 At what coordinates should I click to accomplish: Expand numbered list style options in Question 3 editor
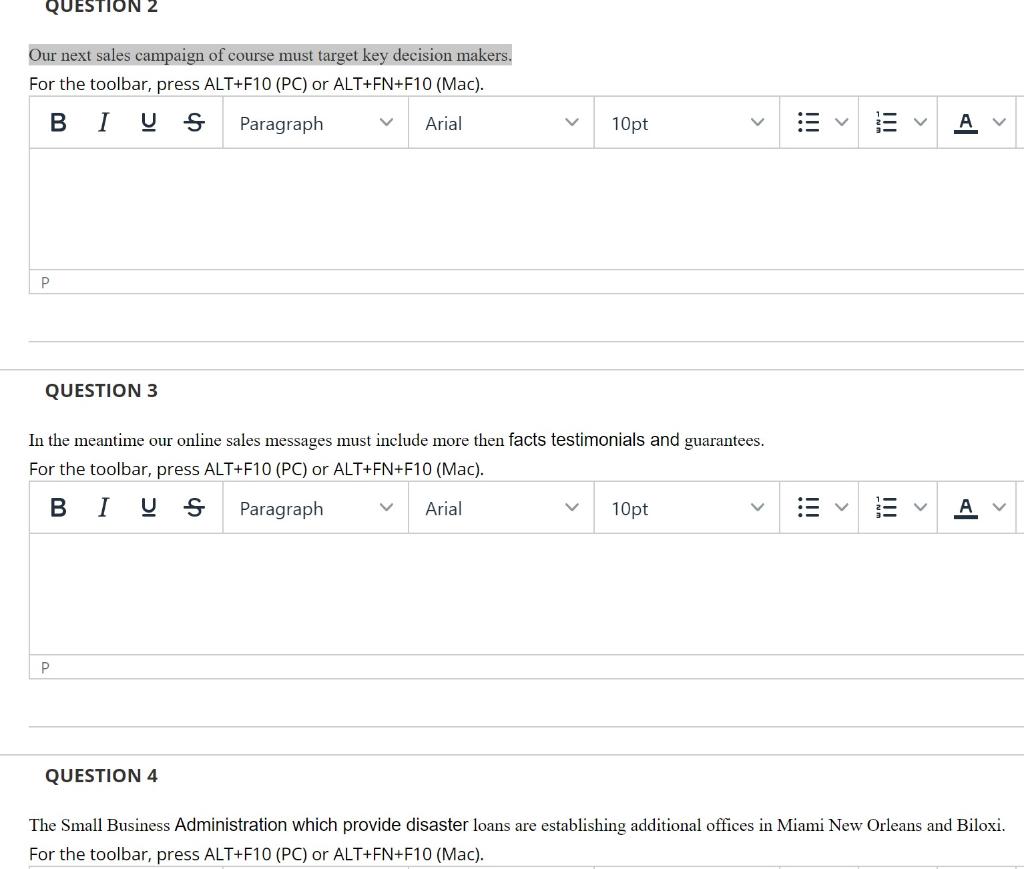pyautogui.click(x=920, y=507)
